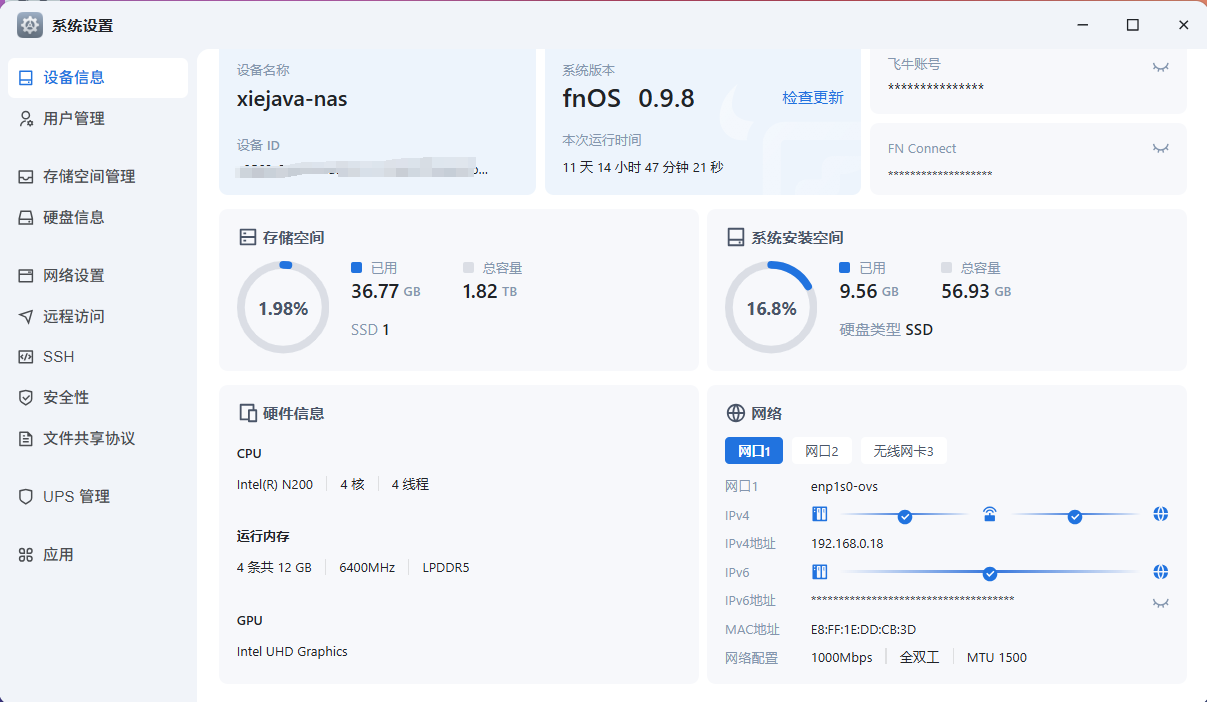Click the storage space management icon
Screen dimensions: 1207x702
26,177
